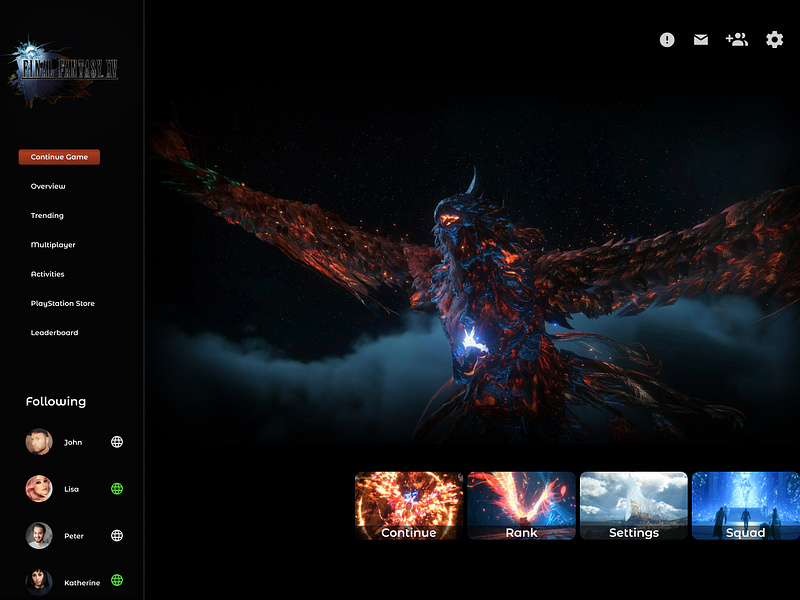Click the add friend icon
The image size is (800, 600).
pyautogui.click(x=737, y=40)
